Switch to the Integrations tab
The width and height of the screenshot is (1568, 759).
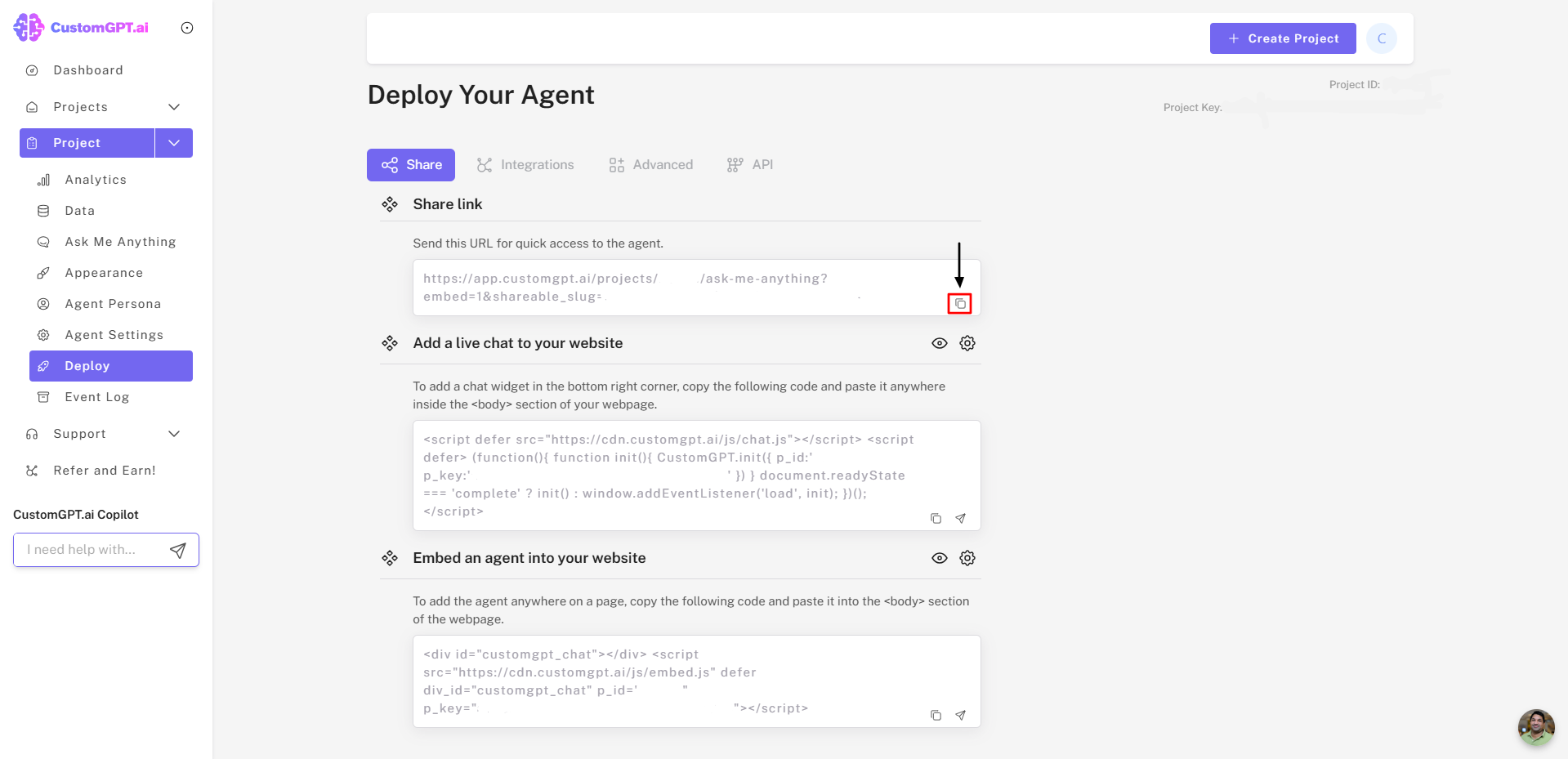click(x=525, y=165)
